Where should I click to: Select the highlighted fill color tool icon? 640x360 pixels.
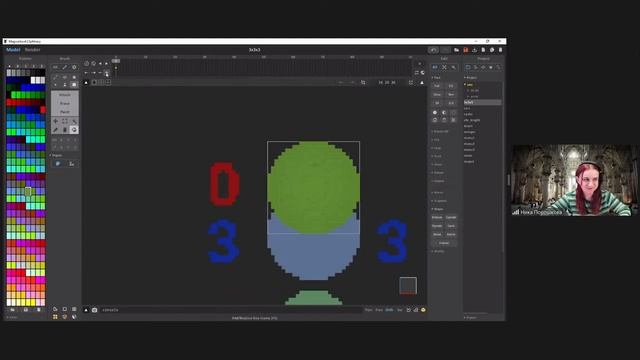coord(74,130)
